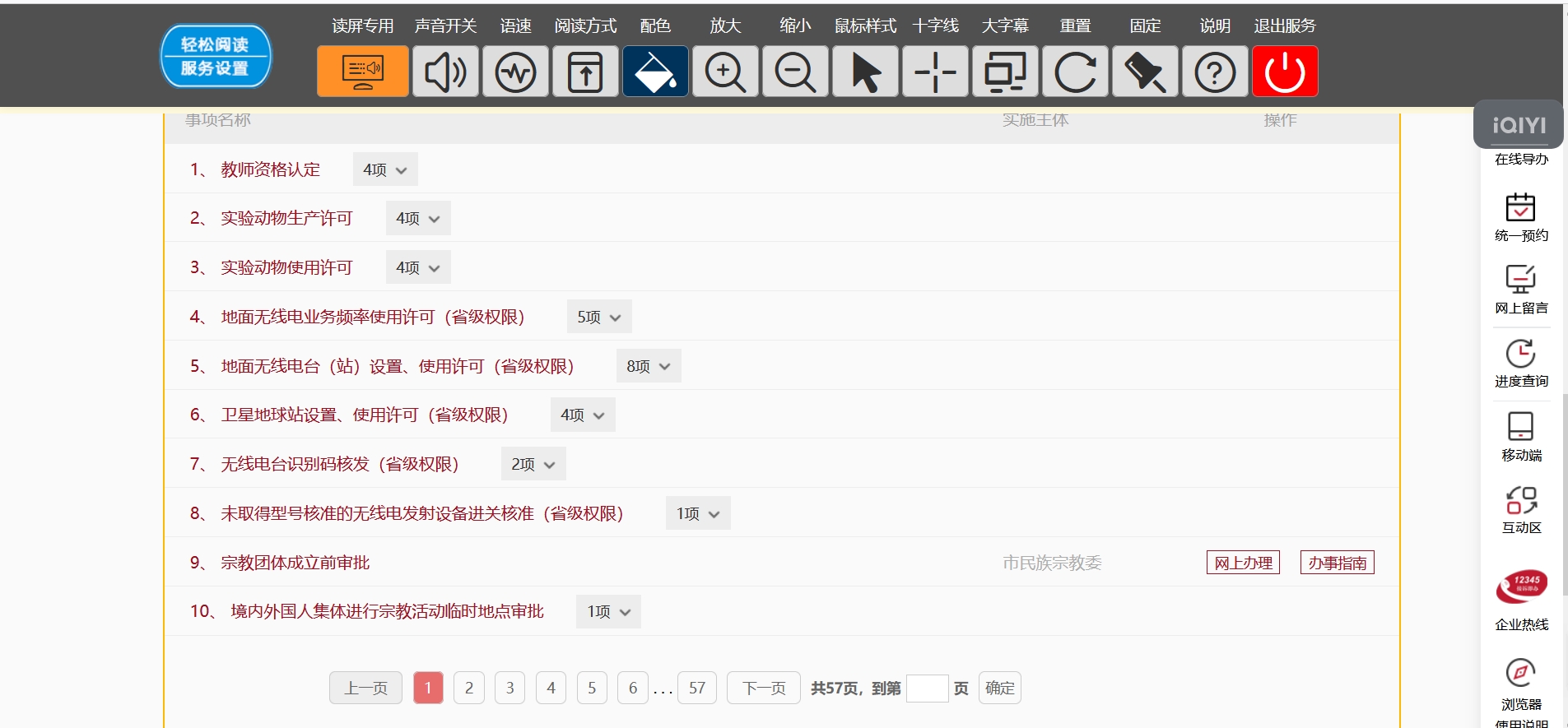This screenshot has width=1568, height=728.
Task: Open the 实验动物生产许可 item link
Action: [x=286, y=218]
